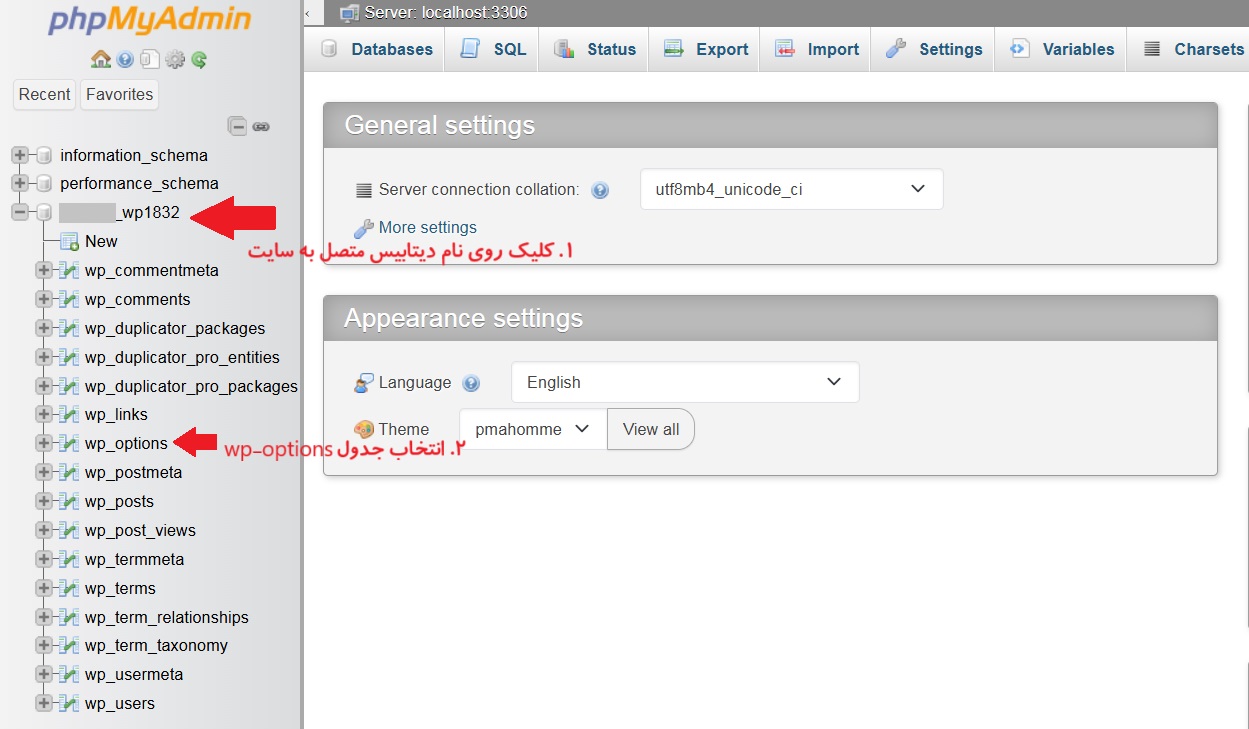Open the Theme dropdown showing pmahomme

coord(532,429)
